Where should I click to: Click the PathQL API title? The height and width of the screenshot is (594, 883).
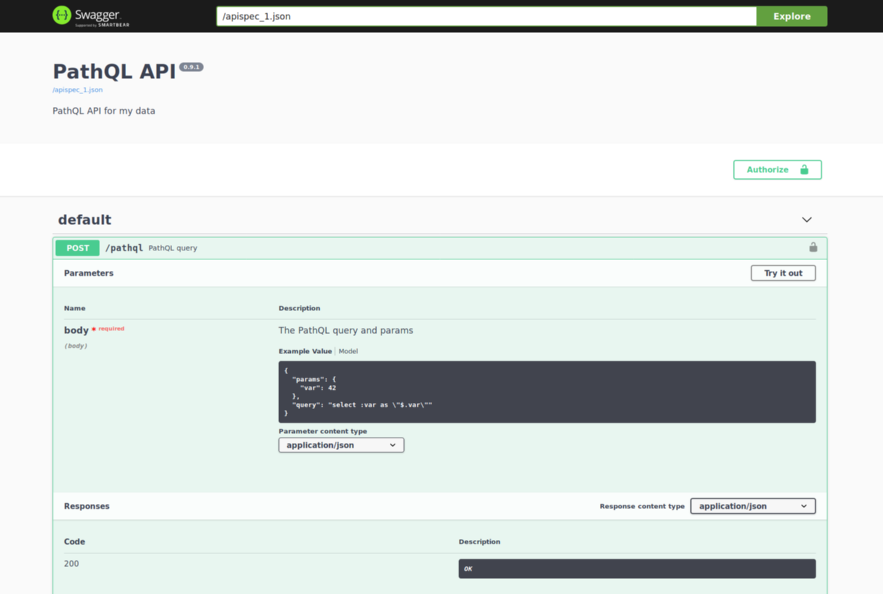pos(114,72)
